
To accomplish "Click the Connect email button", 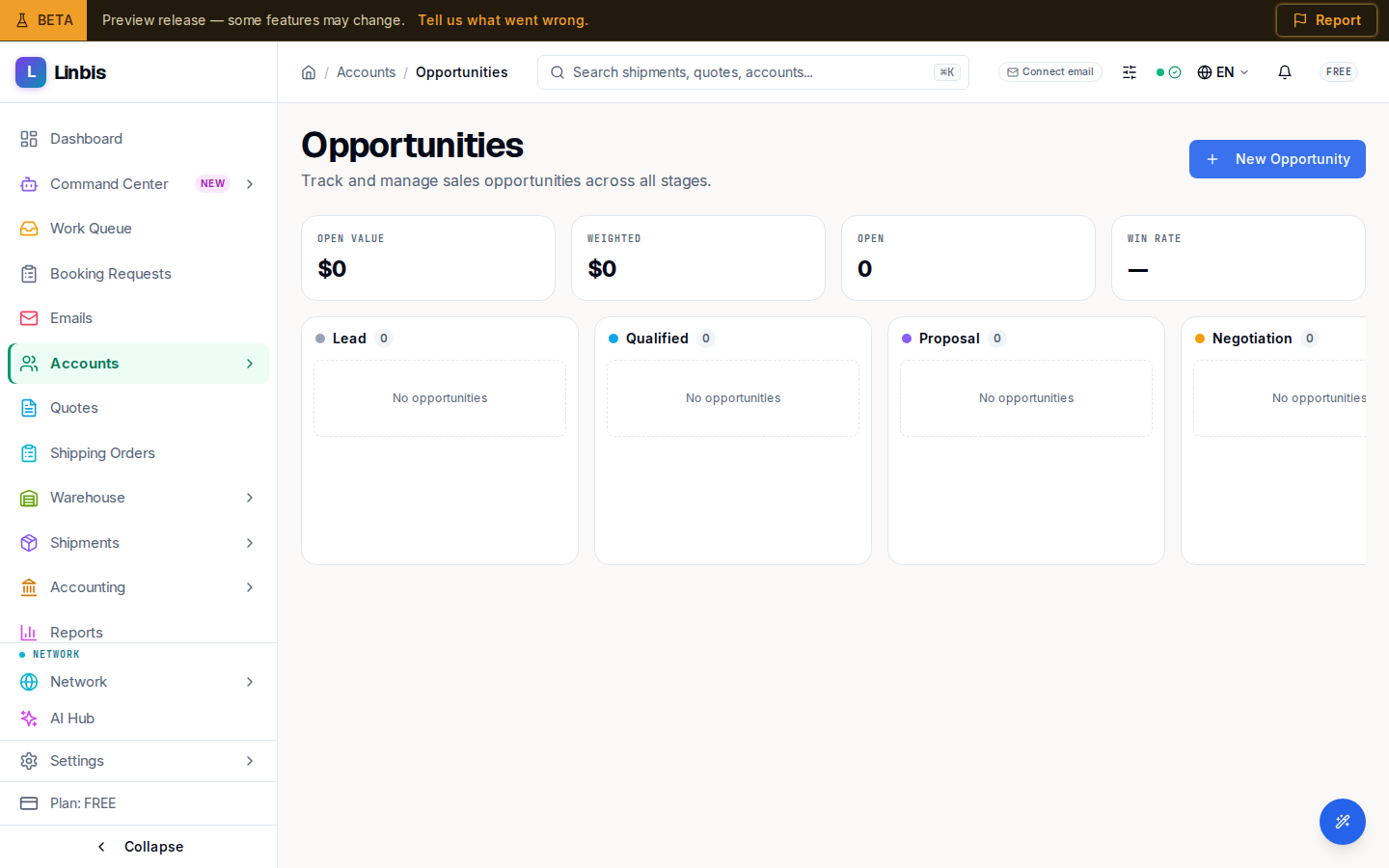I will pos(1050,72).
